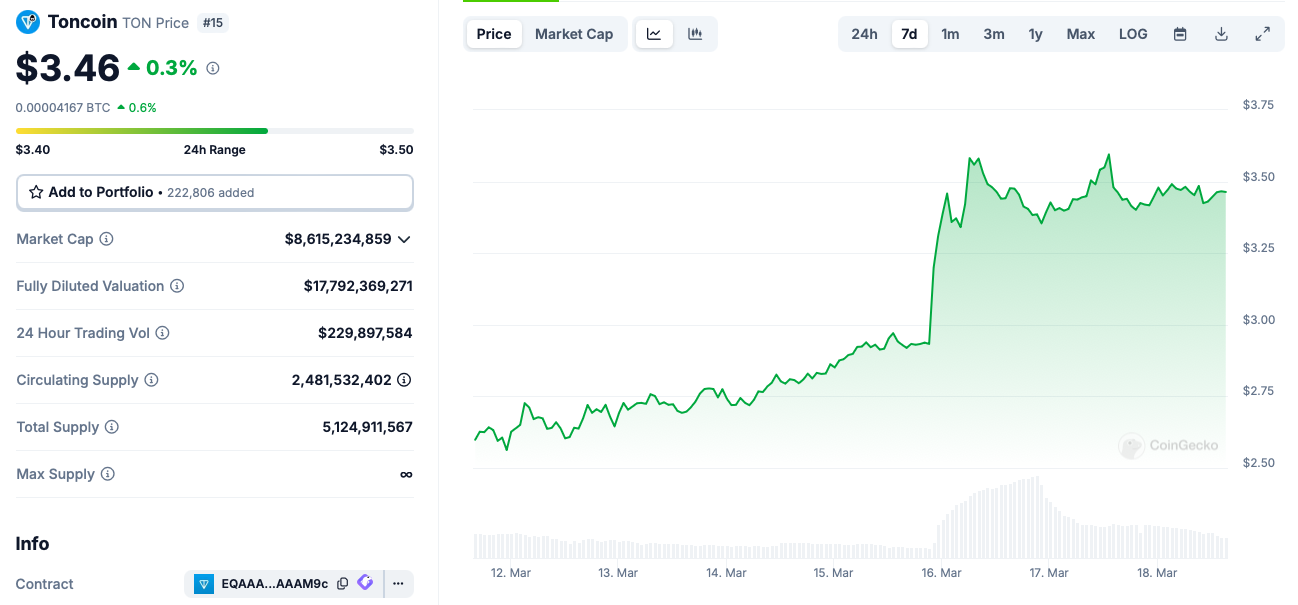Click the EQAAA...AAAM9c contract address
Viewport: 1298px width, 605px height.
(273, 583)
